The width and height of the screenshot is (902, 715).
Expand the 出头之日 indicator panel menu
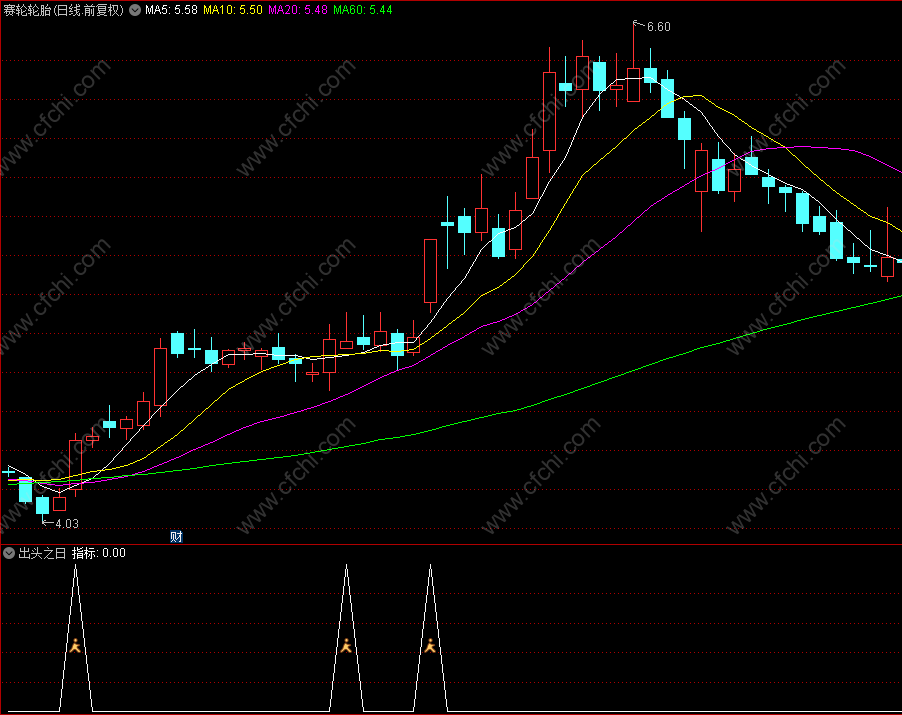coord(9,553)
